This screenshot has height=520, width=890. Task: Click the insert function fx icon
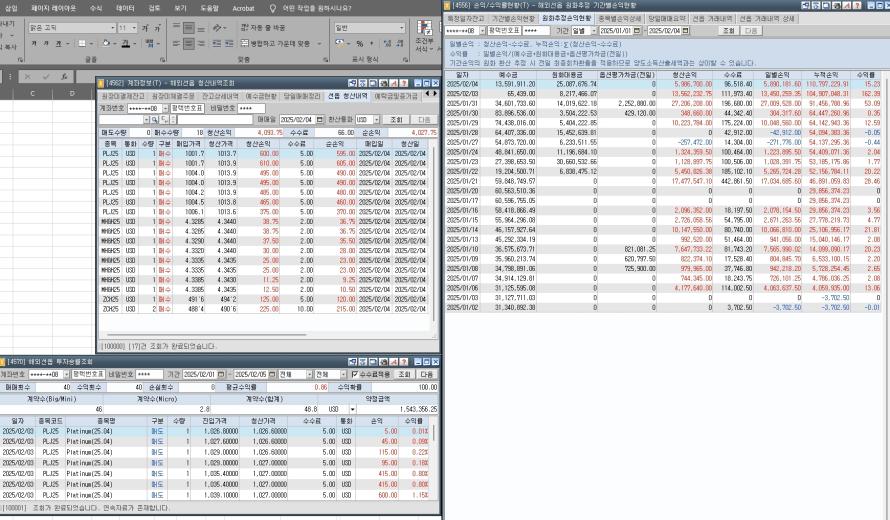click(64, 76)
